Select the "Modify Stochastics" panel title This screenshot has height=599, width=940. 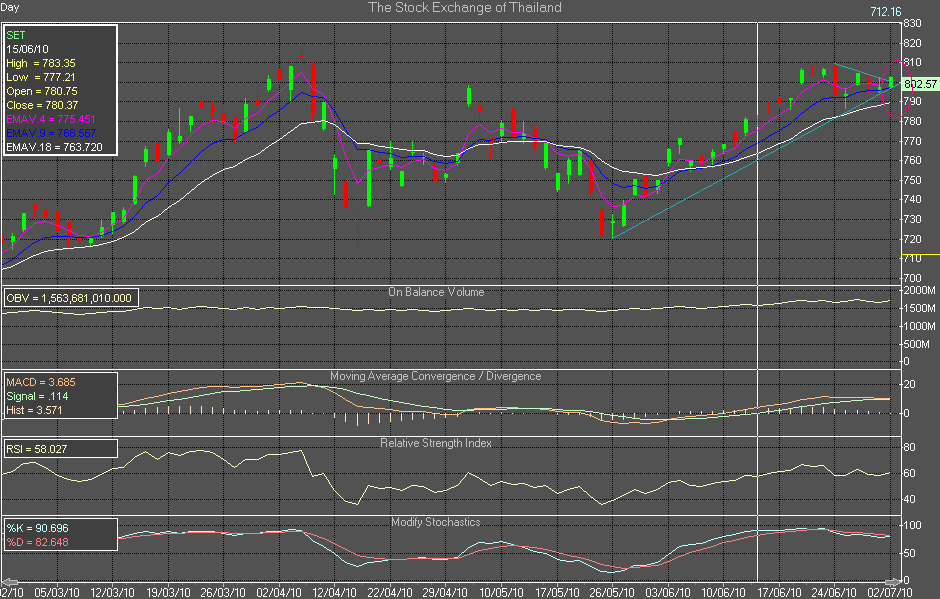436,522
